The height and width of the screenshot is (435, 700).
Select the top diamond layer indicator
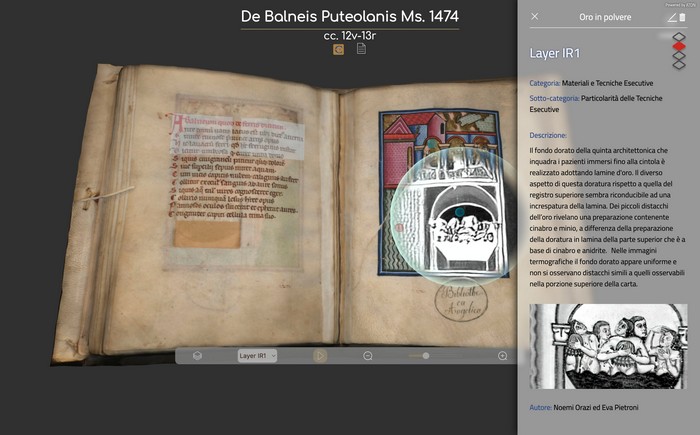coord(678,38)
